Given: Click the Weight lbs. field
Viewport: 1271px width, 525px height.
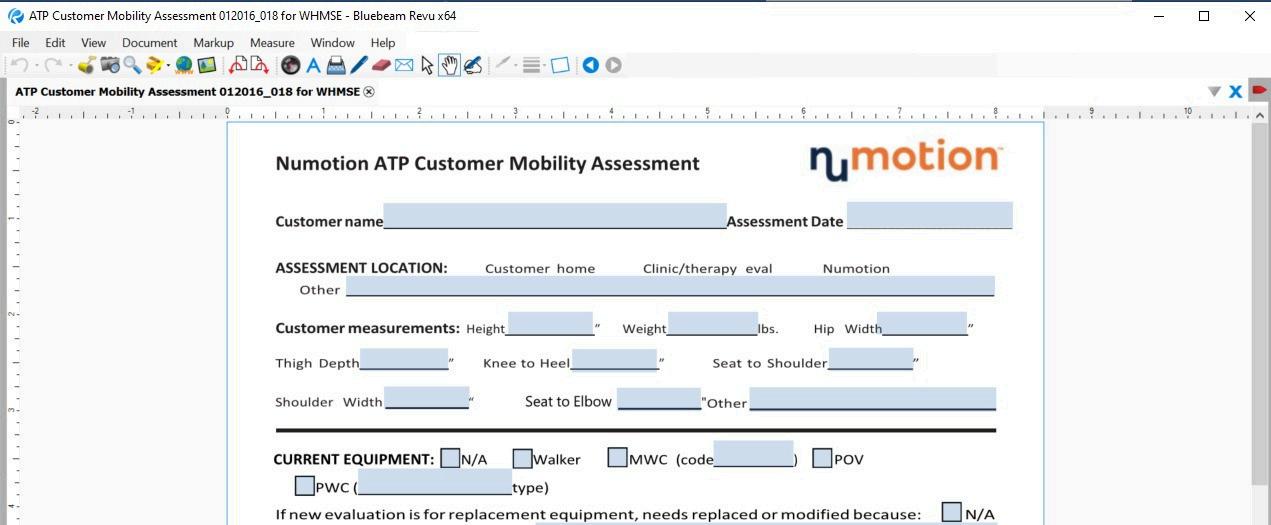Looking at the screenshot, I should [713, 324].
